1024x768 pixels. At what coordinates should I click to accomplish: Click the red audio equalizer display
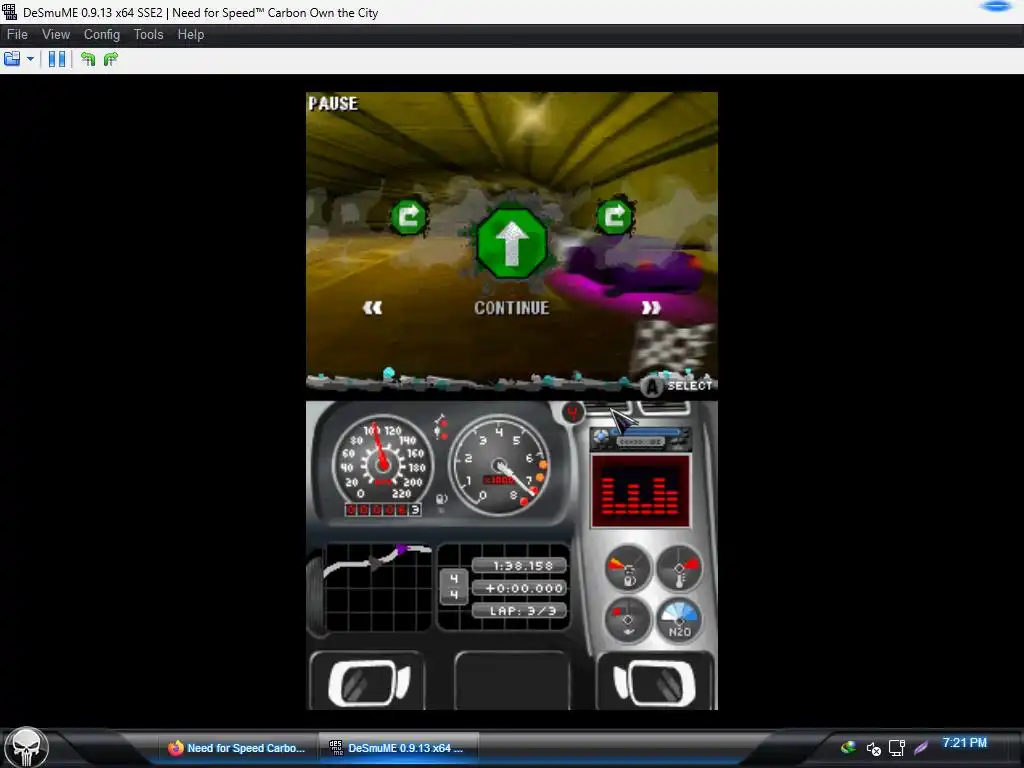pyautogui.click(x=640, y=491)
